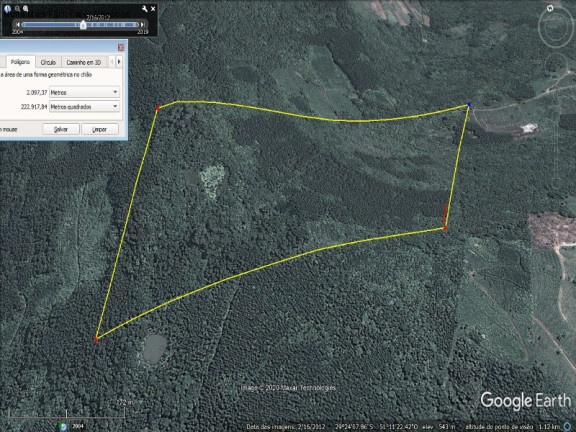576x432 pixels.
Task: Click the perimeter value 2.097,37
Action: point(37,93)
